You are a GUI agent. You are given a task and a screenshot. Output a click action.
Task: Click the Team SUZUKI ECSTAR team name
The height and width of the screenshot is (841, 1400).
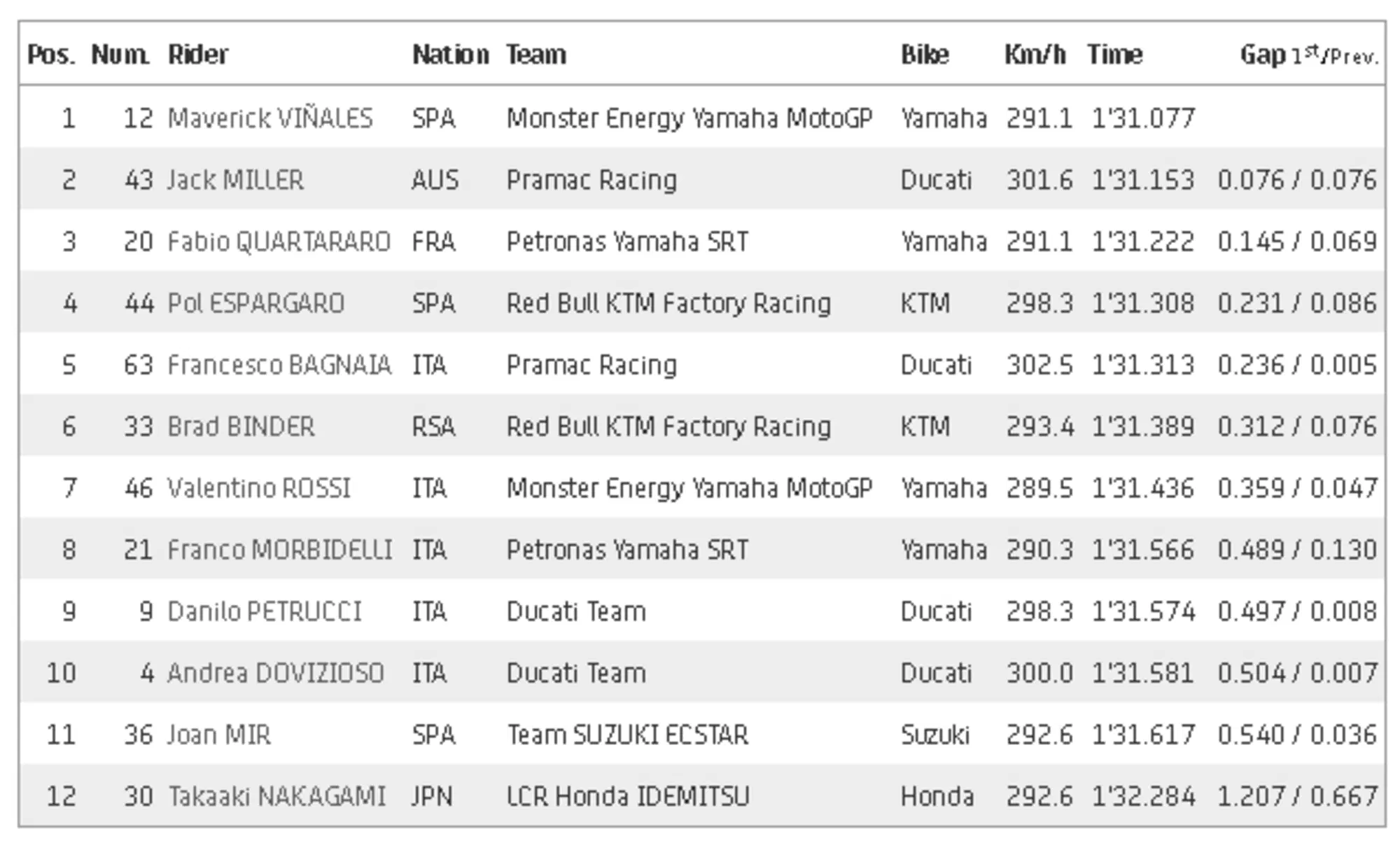click(627, 735)
